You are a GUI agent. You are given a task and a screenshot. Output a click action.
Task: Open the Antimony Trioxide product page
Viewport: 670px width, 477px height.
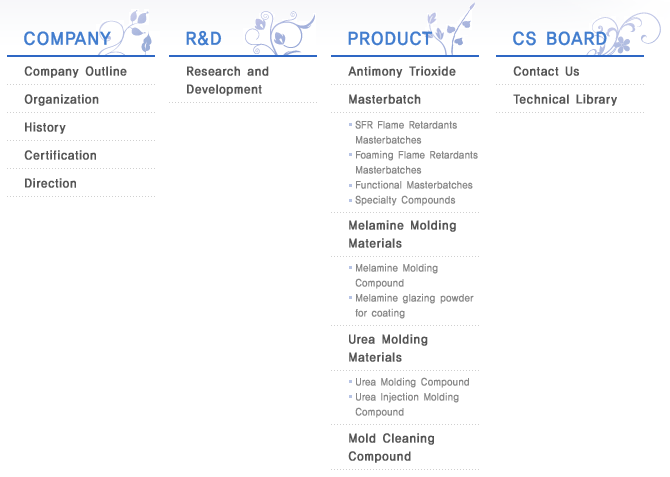[x=402, y=71]
